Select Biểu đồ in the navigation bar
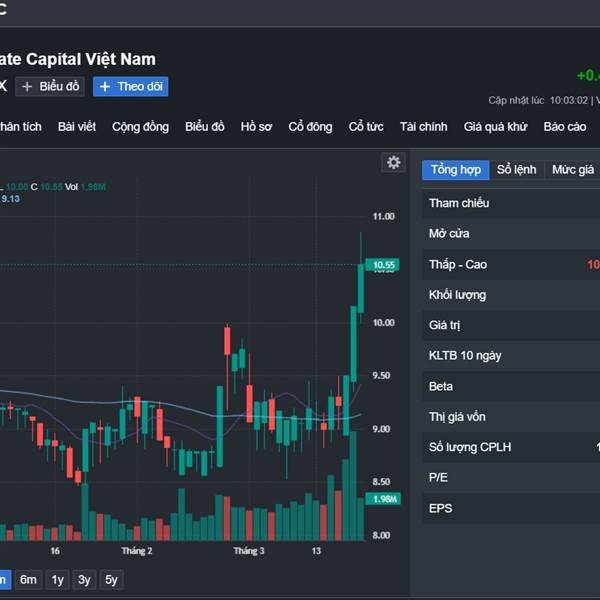Screen dimensions: 600x600 pyautogui.click(x=205, y=127)
